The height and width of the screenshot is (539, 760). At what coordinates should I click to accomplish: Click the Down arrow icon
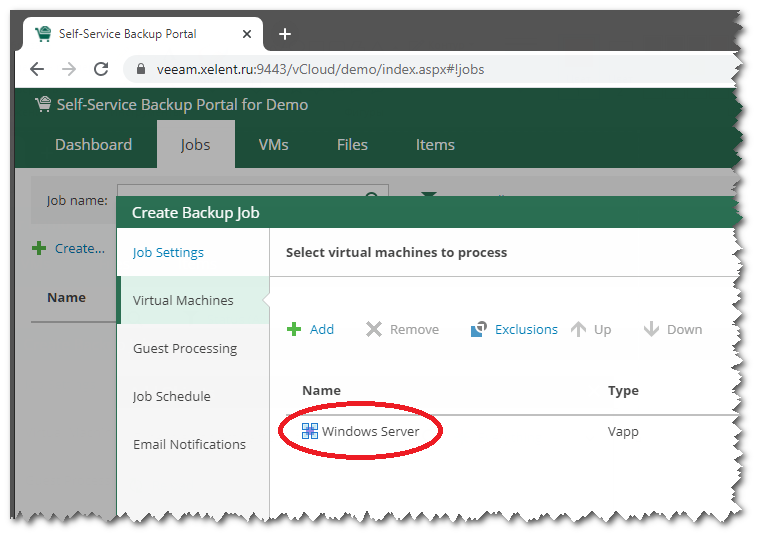coord(651,329)
